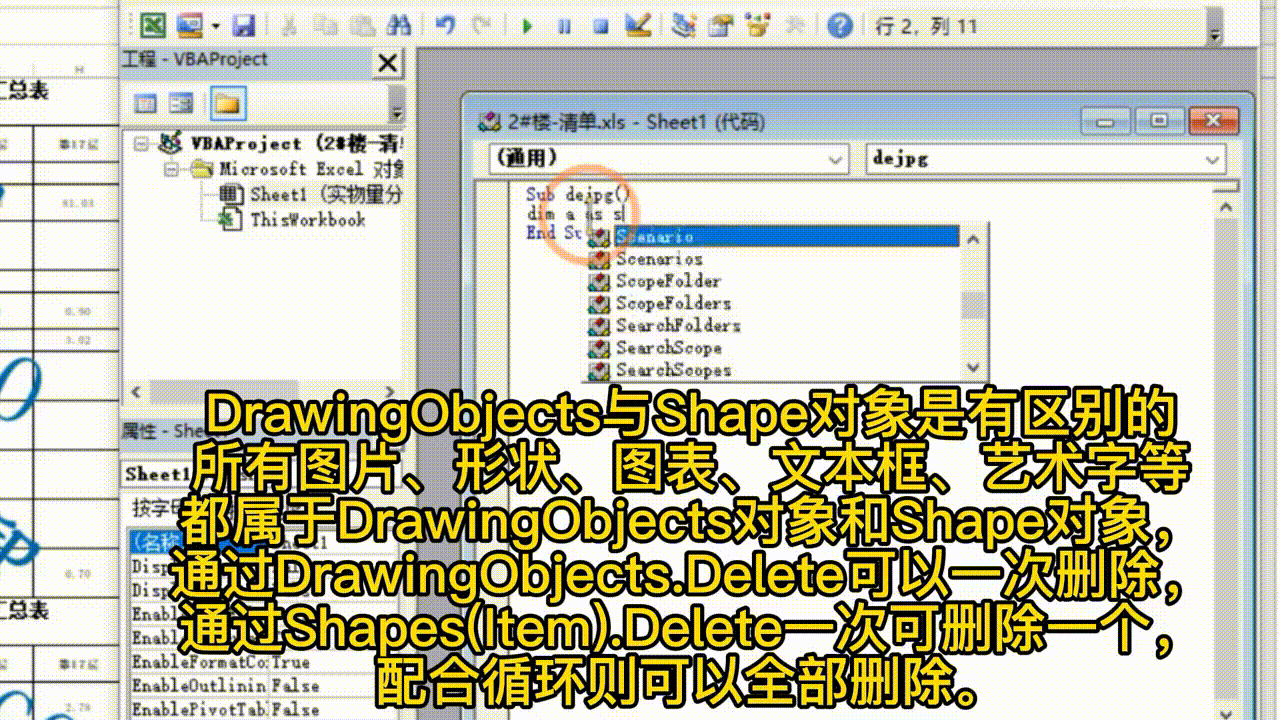
Task: Click the autocomplete list scrollbar thumb
Action: click(x=972, y=305)
